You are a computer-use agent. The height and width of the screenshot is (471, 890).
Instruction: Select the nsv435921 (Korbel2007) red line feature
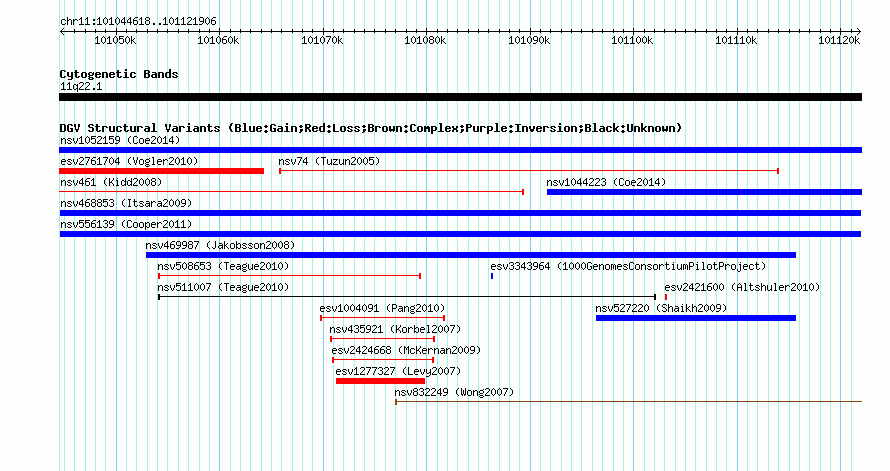(383, 339)
